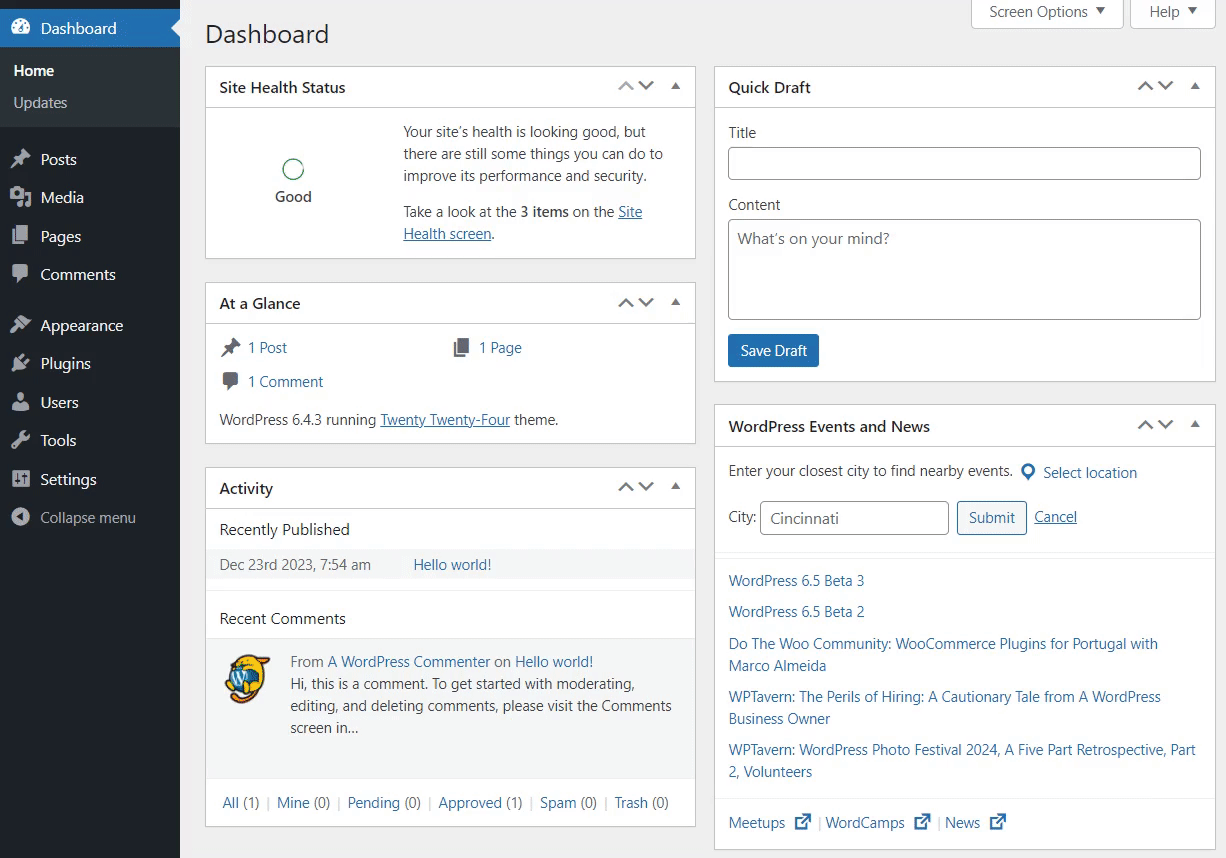Collapse the Site Health Status panel
1226x858 pixels.
675,87
